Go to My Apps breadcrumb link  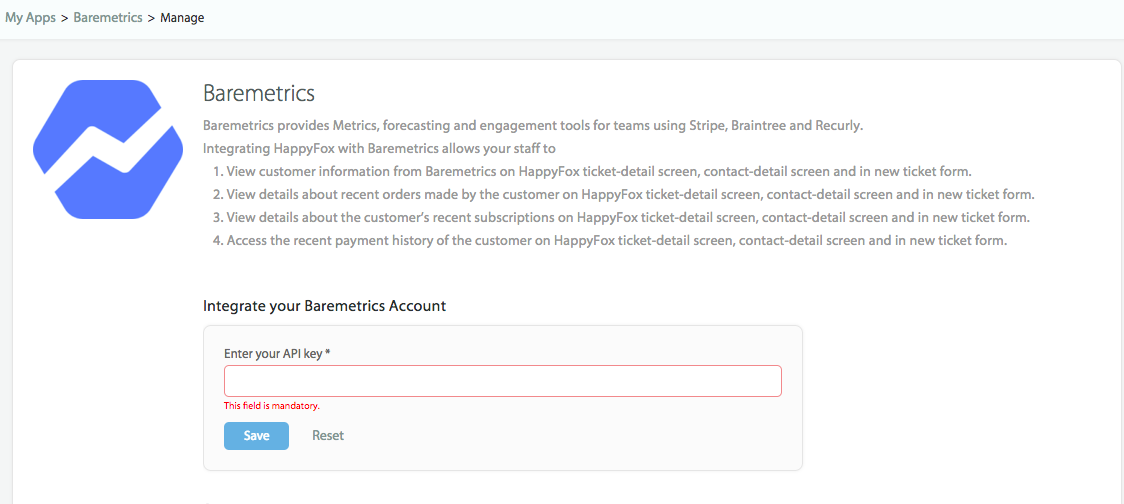[x=30, y=18]
